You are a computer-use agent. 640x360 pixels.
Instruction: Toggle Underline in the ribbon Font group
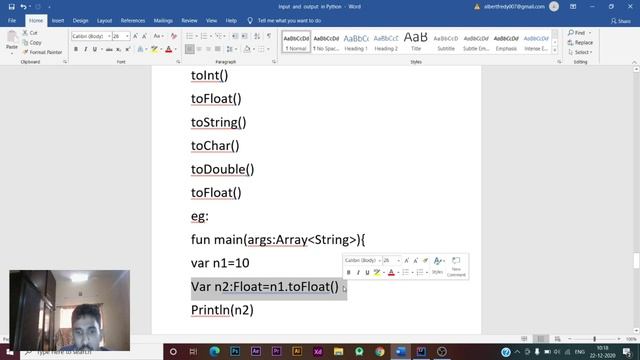point(95,49)
